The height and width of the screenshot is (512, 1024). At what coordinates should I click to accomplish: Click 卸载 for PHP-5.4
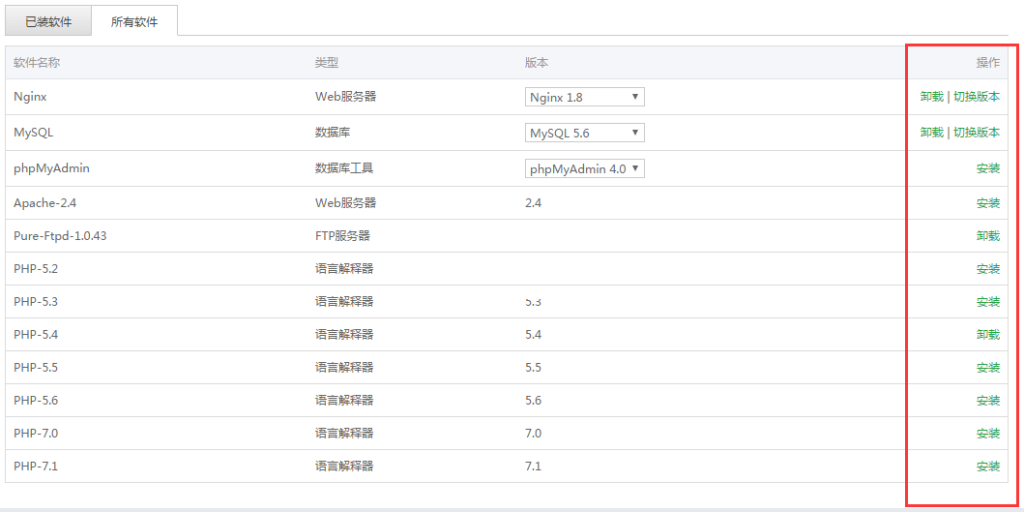(x=988, y=334)
